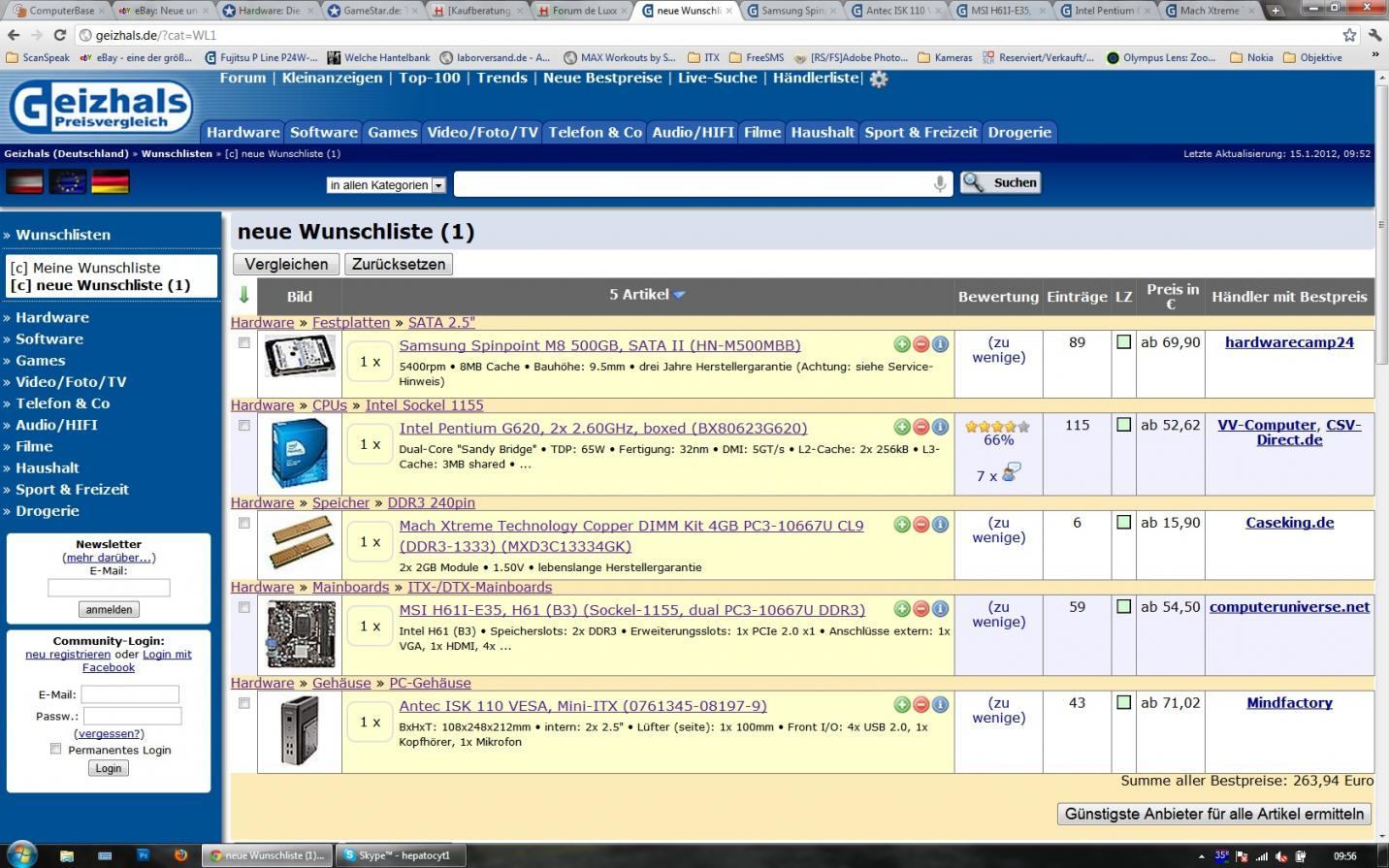
Task: Open the Hardware category tab
Action: point(242,132)
